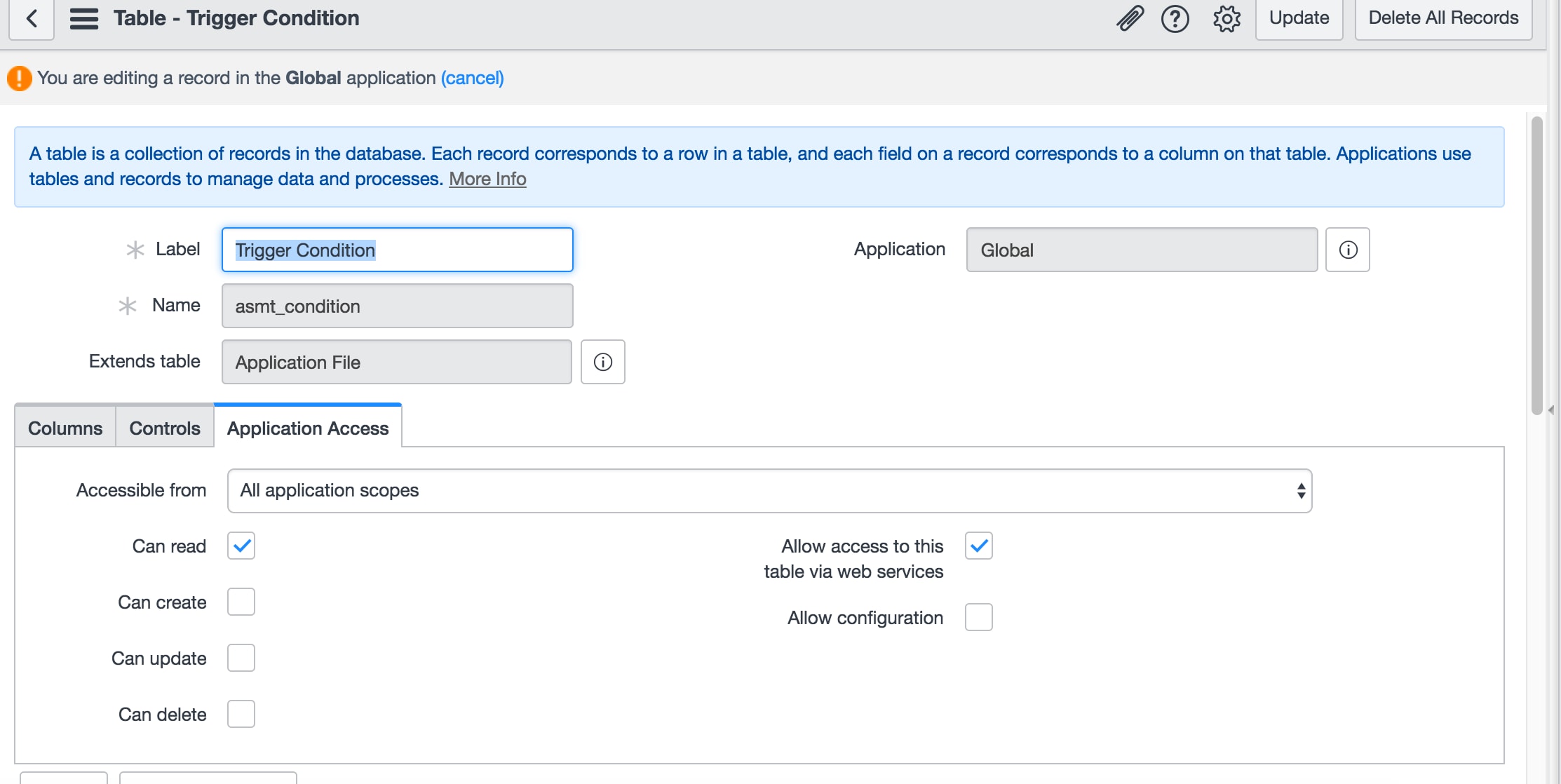Uncheck the Can read checkbox
The width and height of the screenshot is (1561, 784).
click(241, 546)
